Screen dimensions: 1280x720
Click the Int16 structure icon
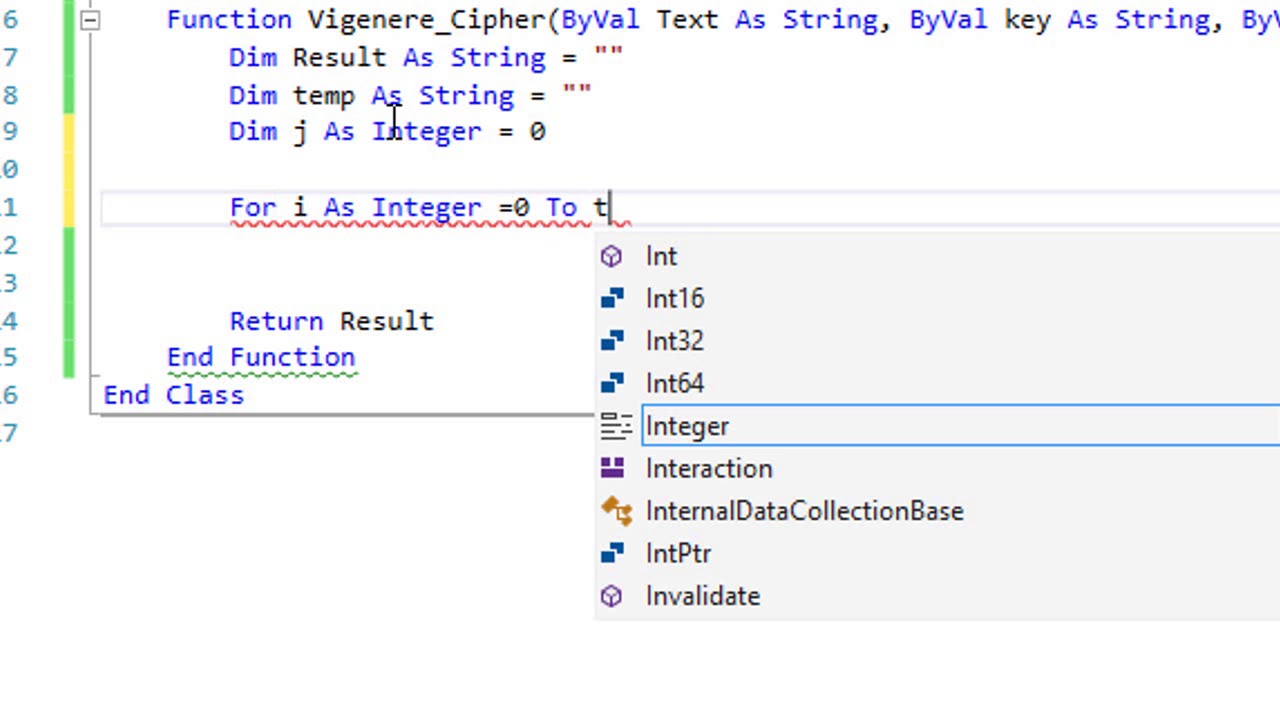point(612,298)
